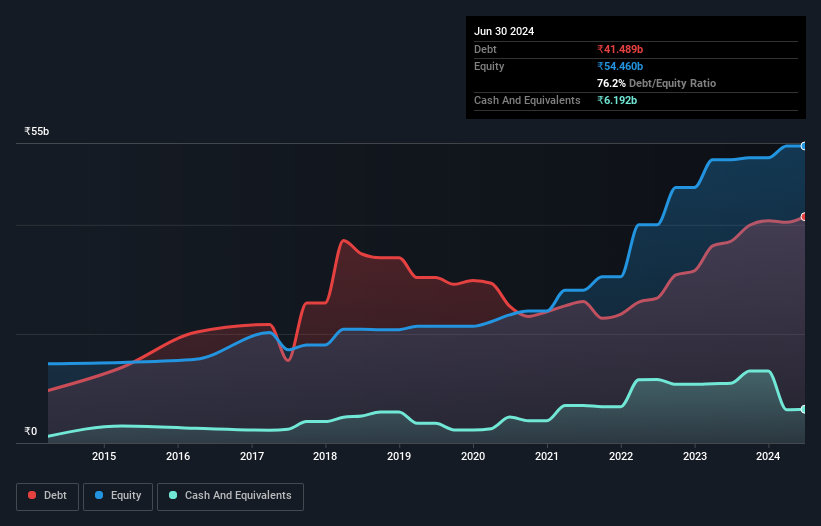Click the 2015 x-axis label

104,456
